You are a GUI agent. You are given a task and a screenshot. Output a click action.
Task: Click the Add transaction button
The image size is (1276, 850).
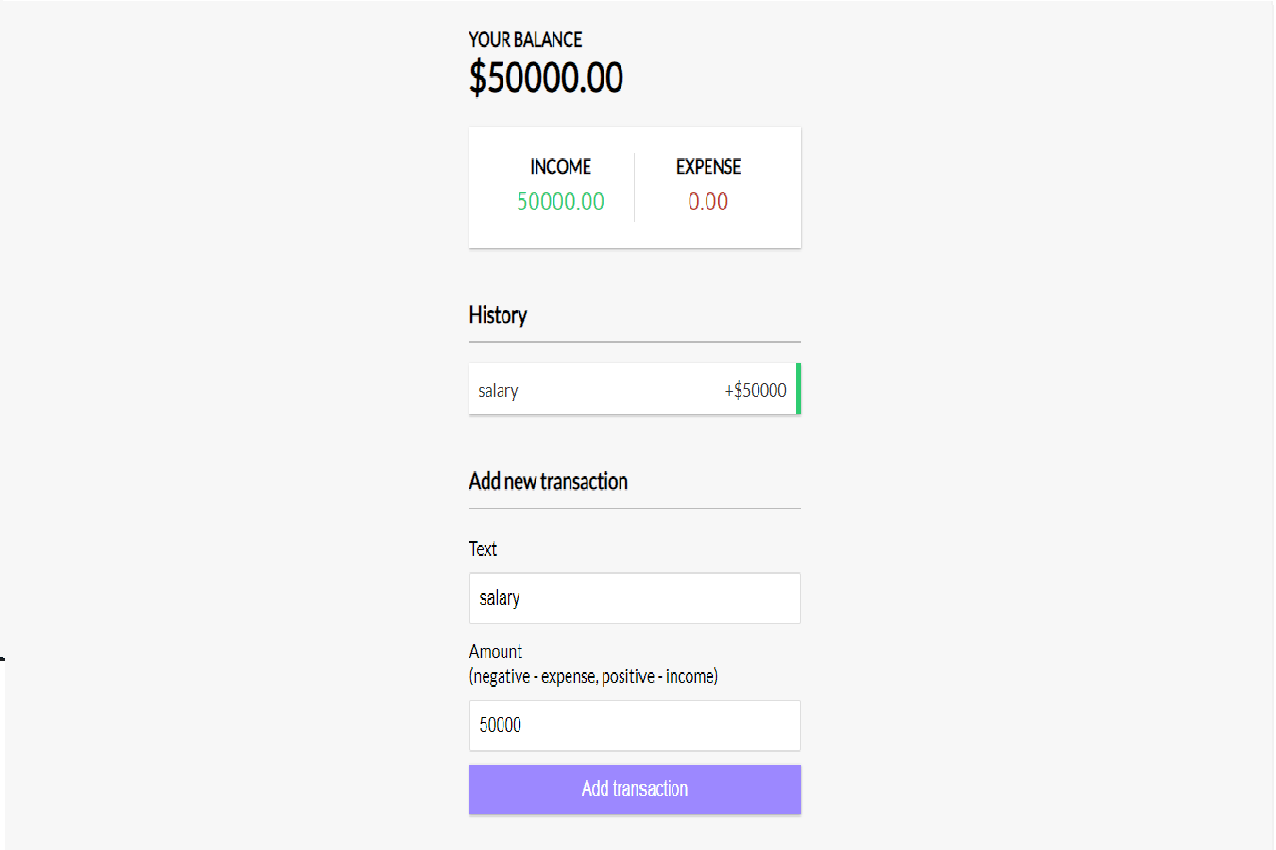[x=634, y=789]
